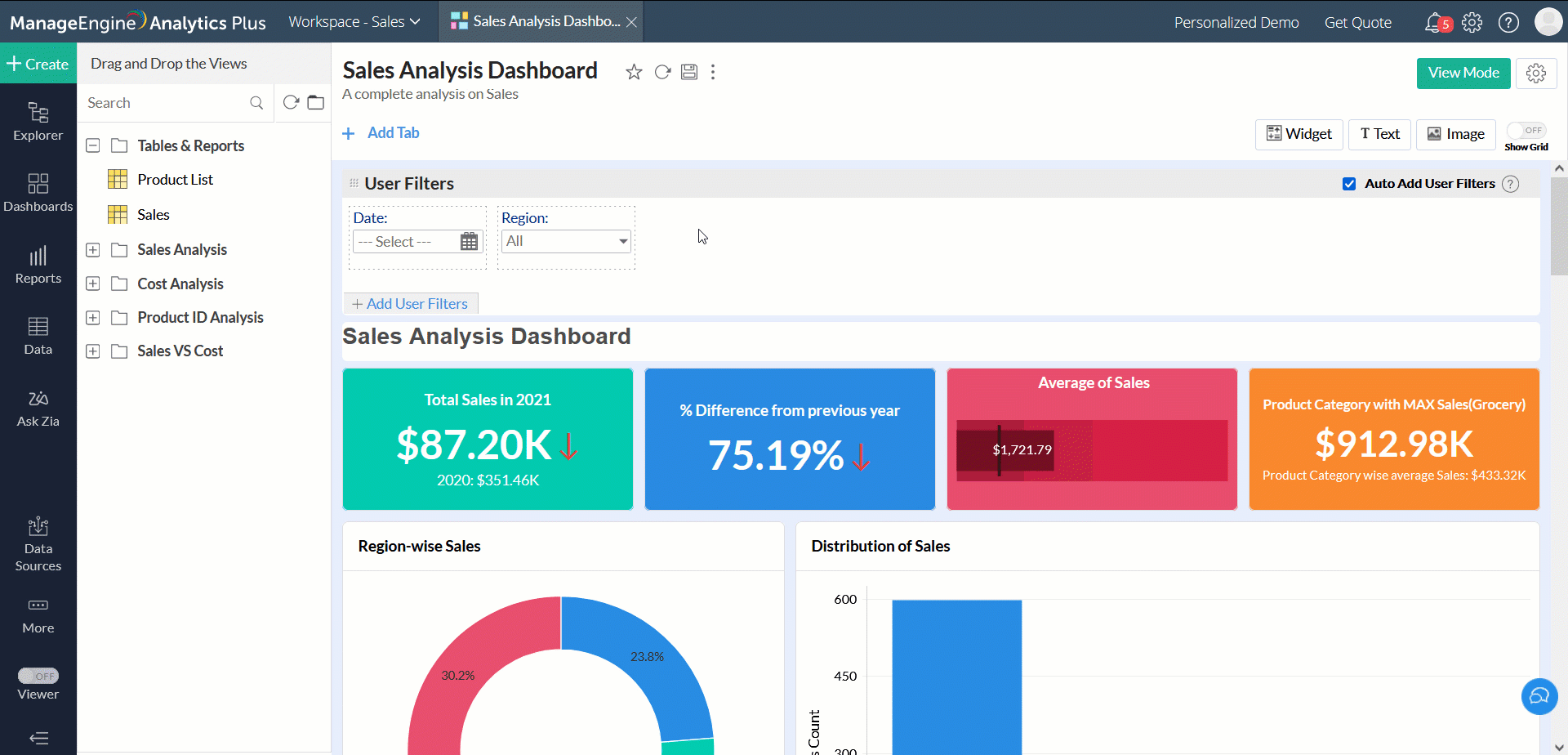The height and width of the screenshot is (755, 1568).
Task: Launch Ask Zia assistant
Action: 38,408
